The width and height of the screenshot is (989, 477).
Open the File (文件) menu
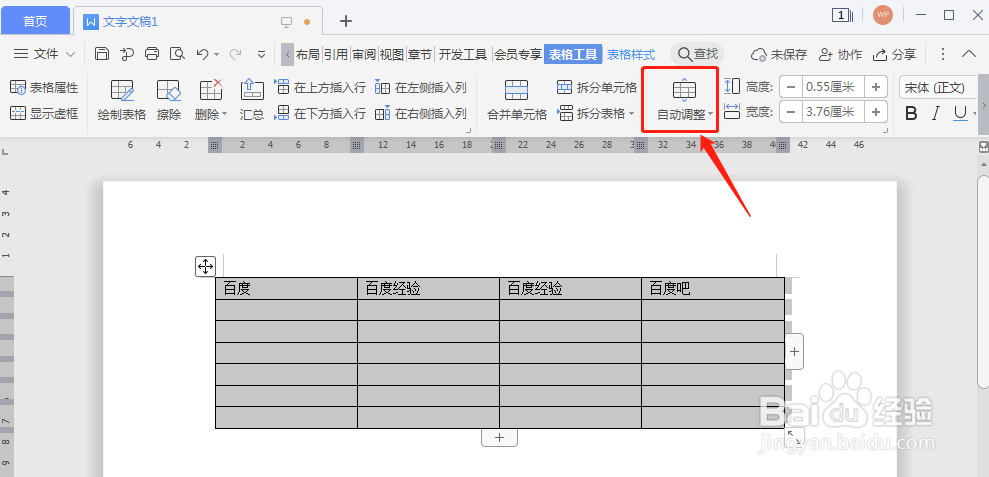pos(45,54)
